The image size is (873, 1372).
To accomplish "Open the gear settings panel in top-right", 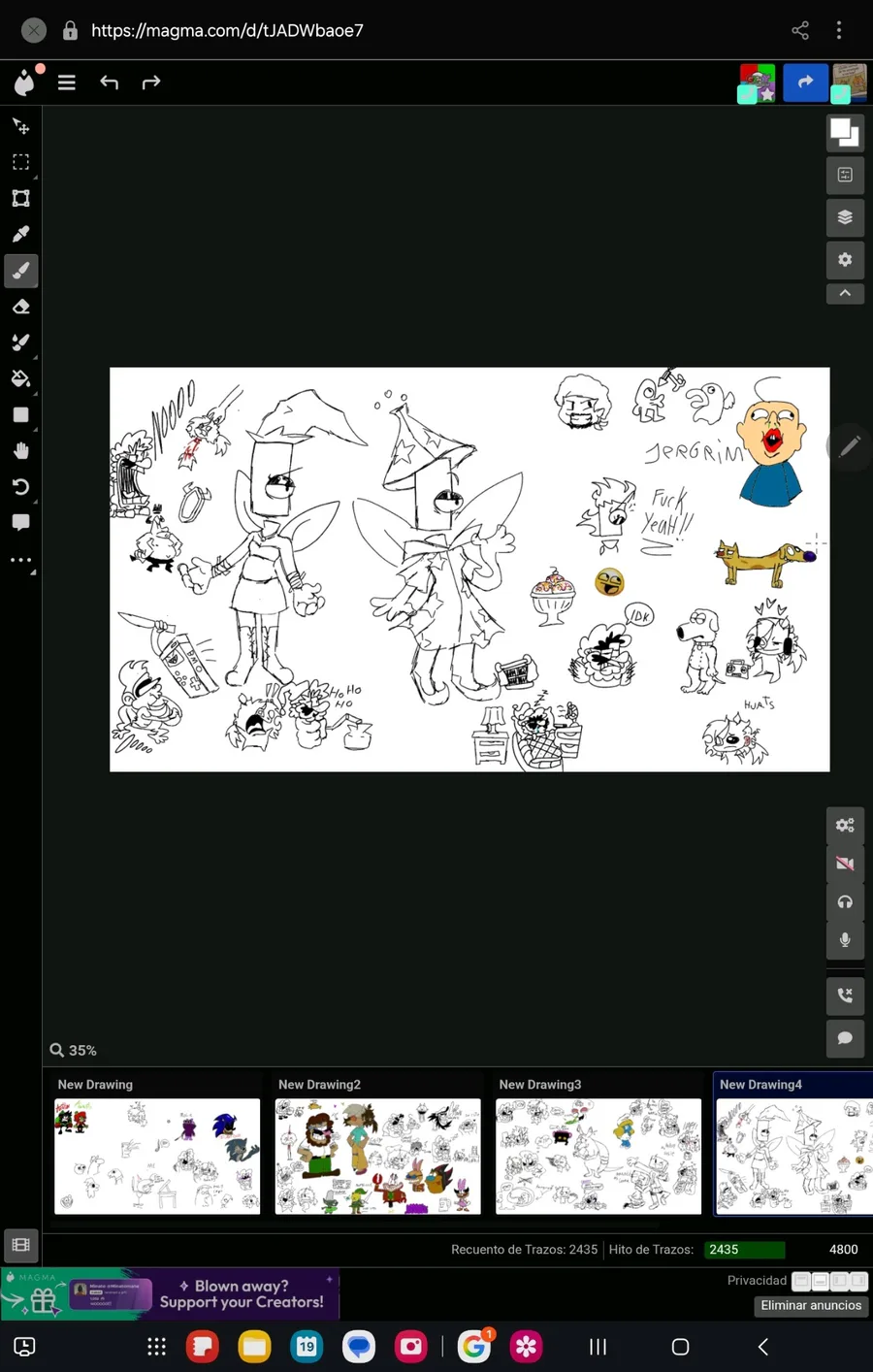I will pos(845,260).
